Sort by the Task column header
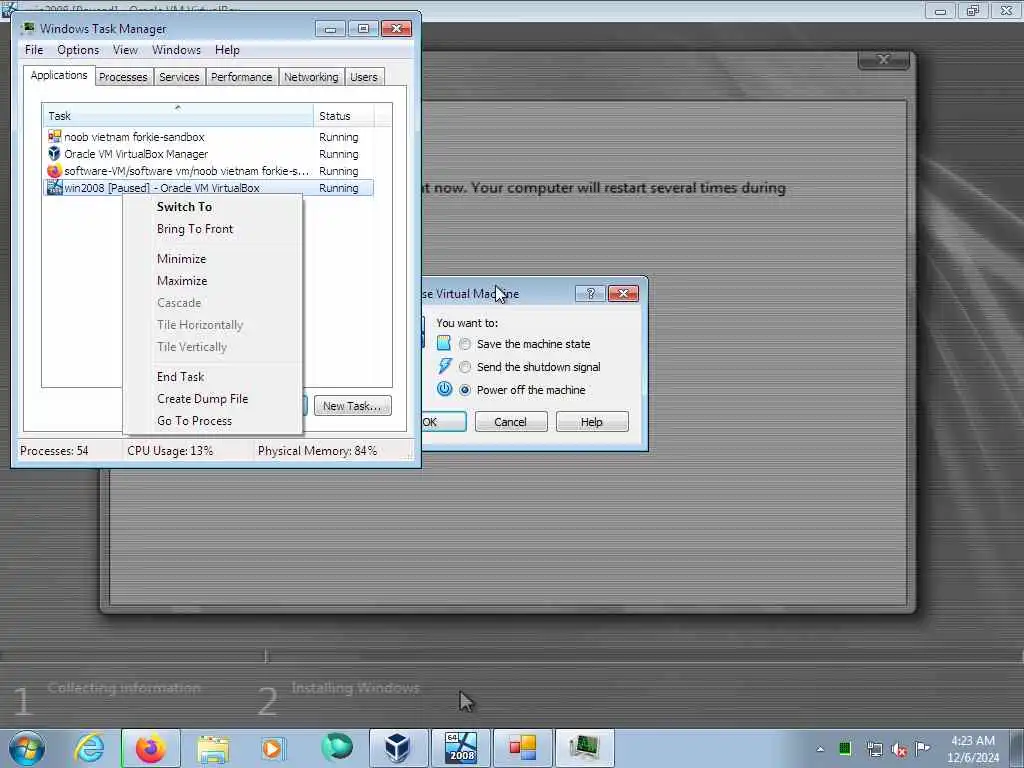The height and width of the screenshot is (768, 1024). click(178, 115)
